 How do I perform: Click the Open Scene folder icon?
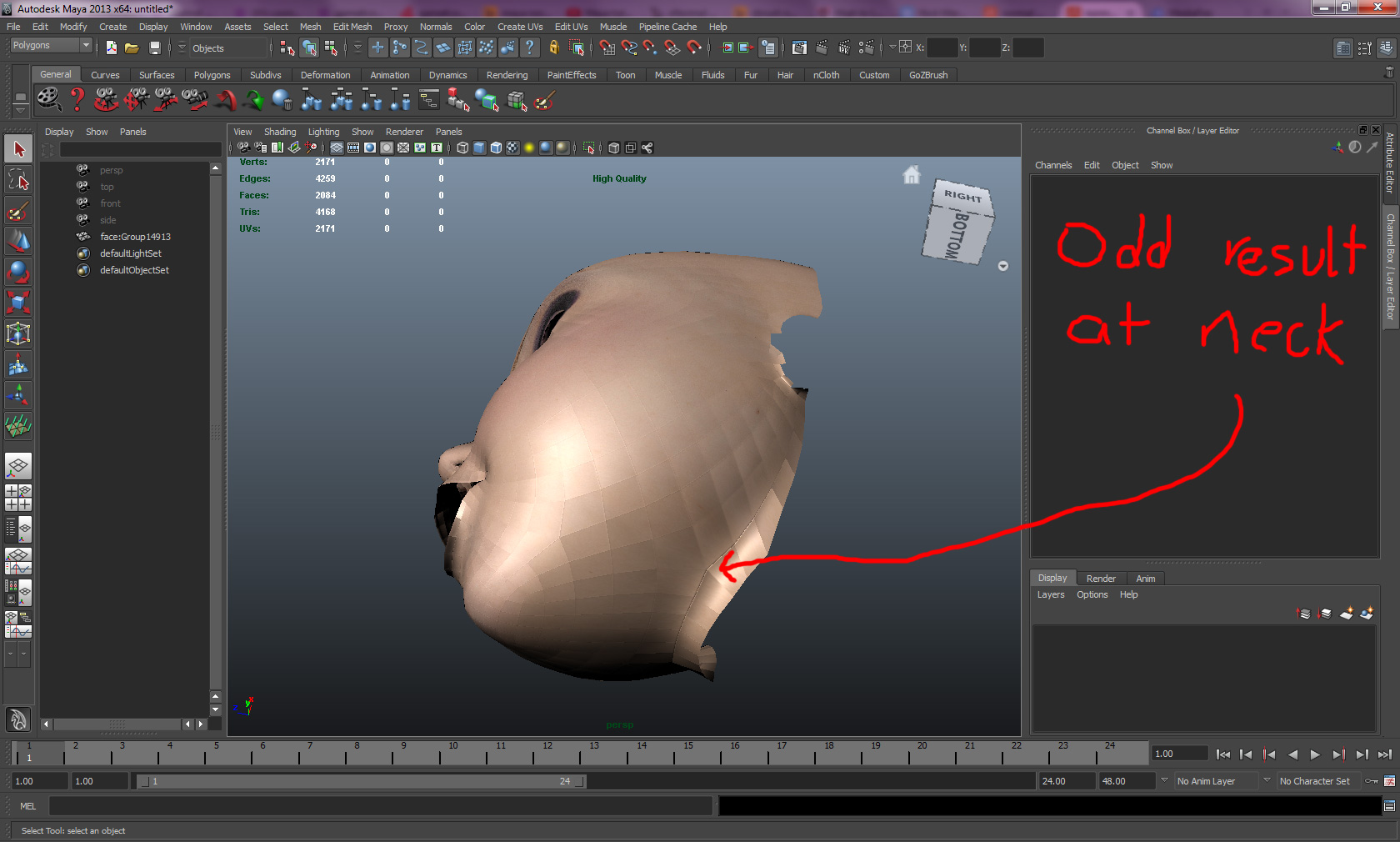point(132,48)
